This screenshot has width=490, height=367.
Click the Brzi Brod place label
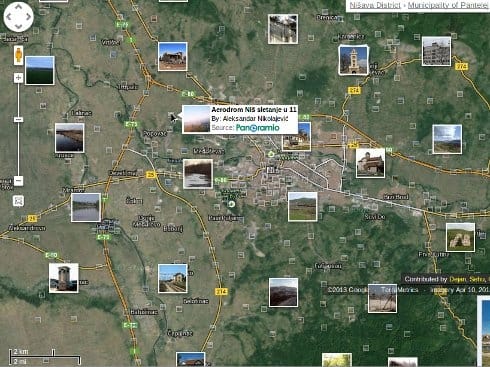396,197
